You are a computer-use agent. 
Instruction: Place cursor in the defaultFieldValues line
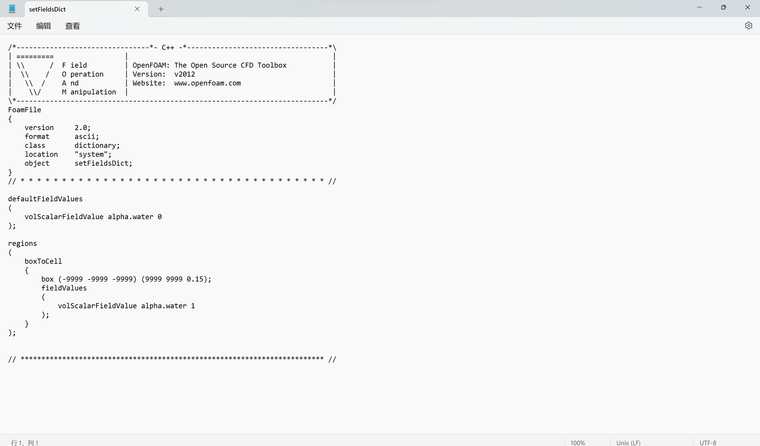[45, 199]
